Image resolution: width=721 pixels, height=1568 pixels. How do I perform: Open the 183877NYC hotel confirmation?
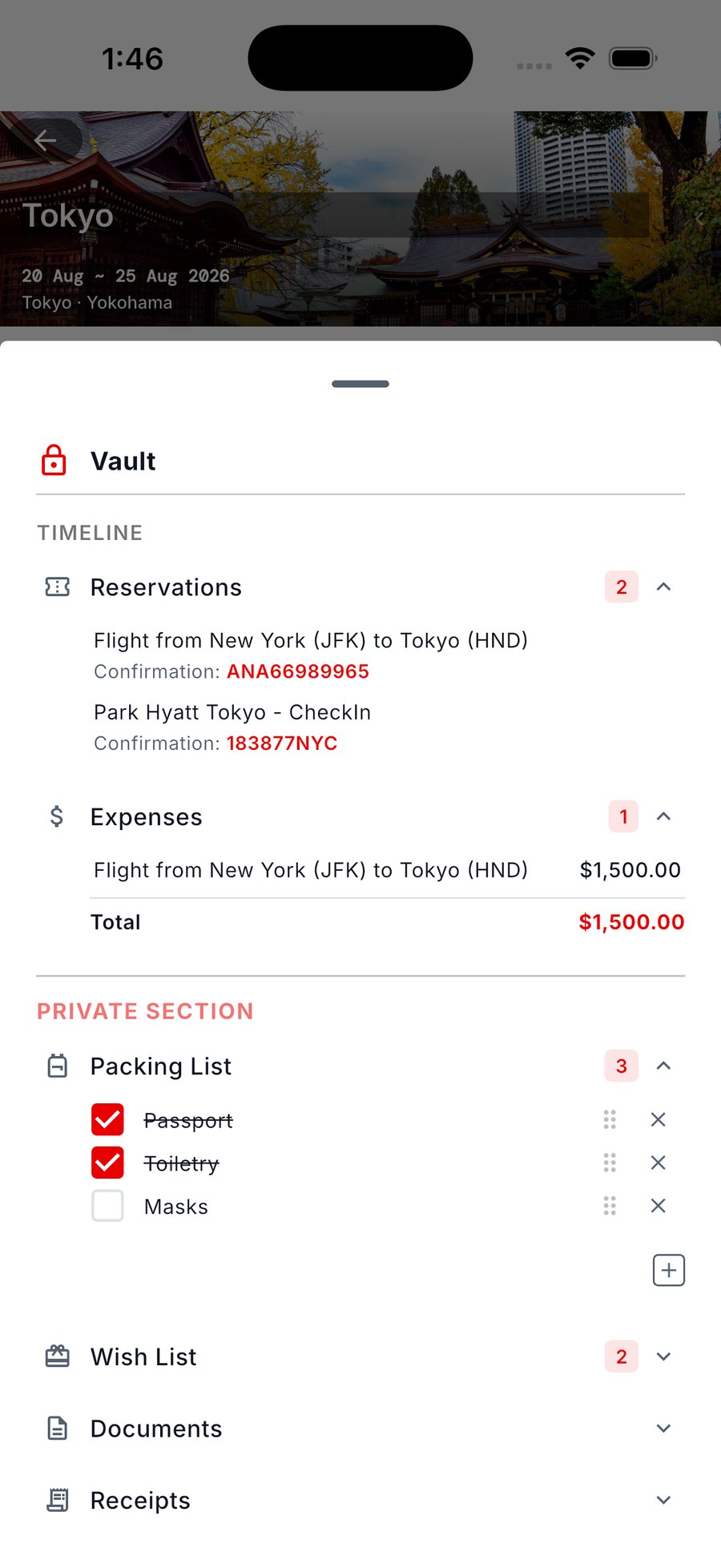pos(282,744)
